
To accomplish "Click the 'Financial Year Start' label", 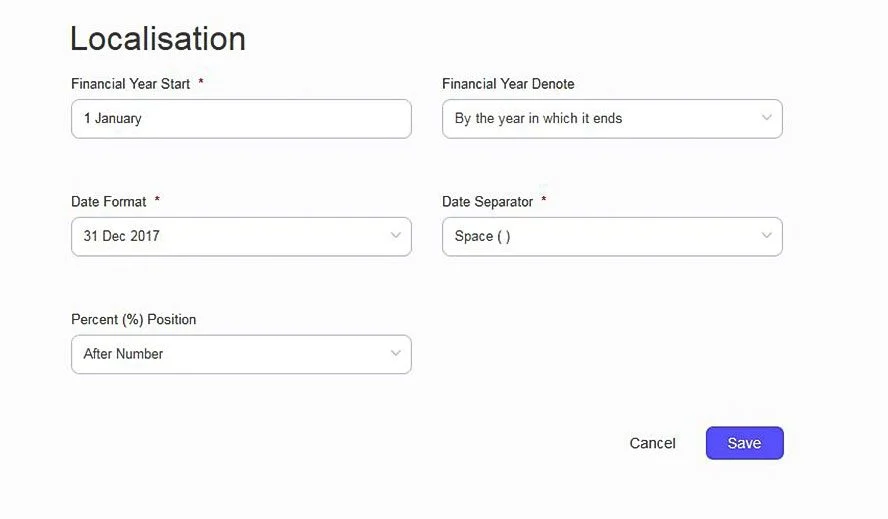I will (130, 84).
